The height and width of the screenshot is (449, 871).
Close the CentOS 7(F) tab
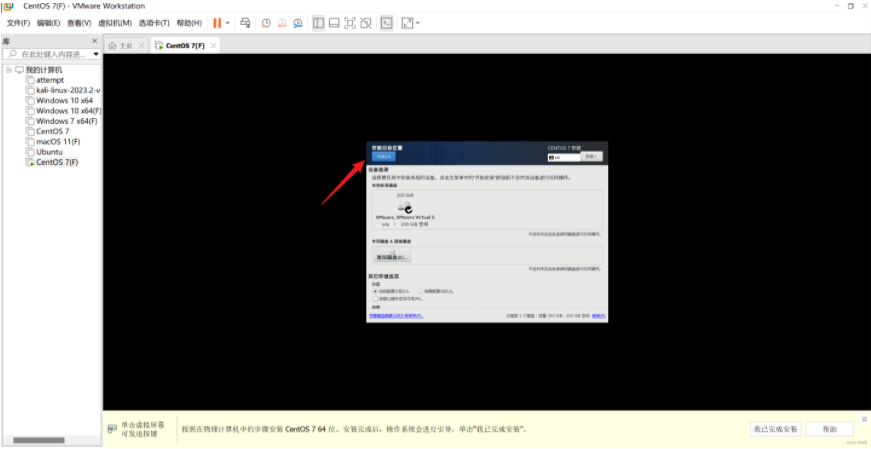pos(213,46)
